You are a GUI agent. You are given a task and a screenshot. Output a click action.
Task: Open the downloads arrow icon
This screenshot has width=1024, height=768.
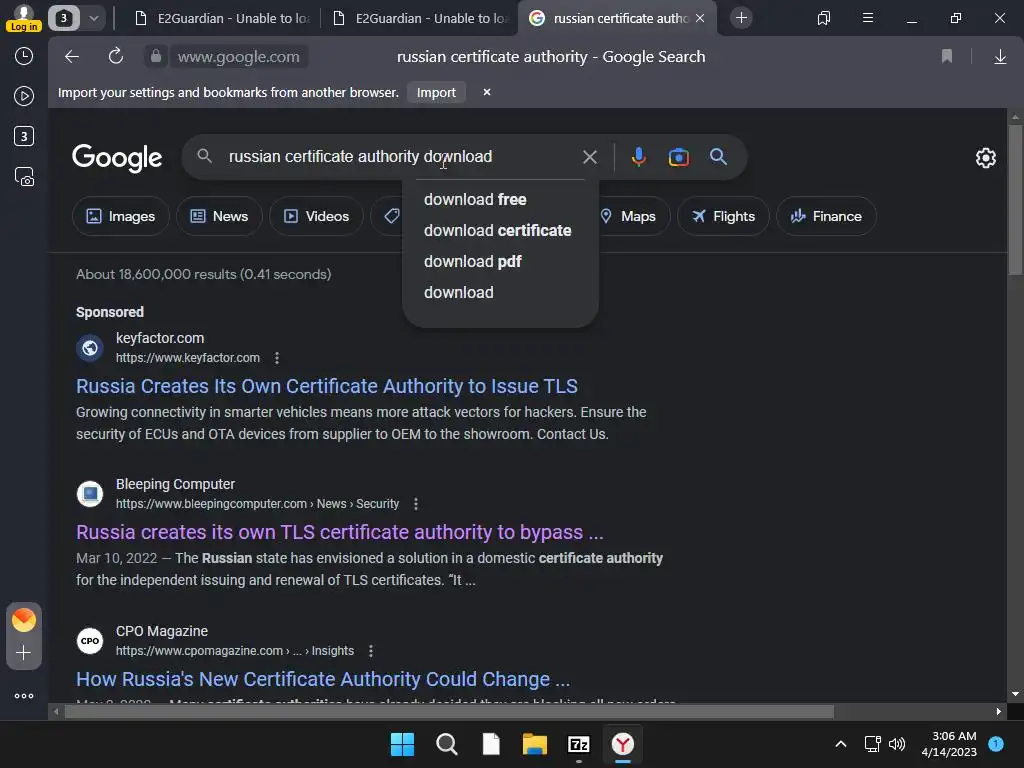pyautogui.click(x=1000, y=57)
